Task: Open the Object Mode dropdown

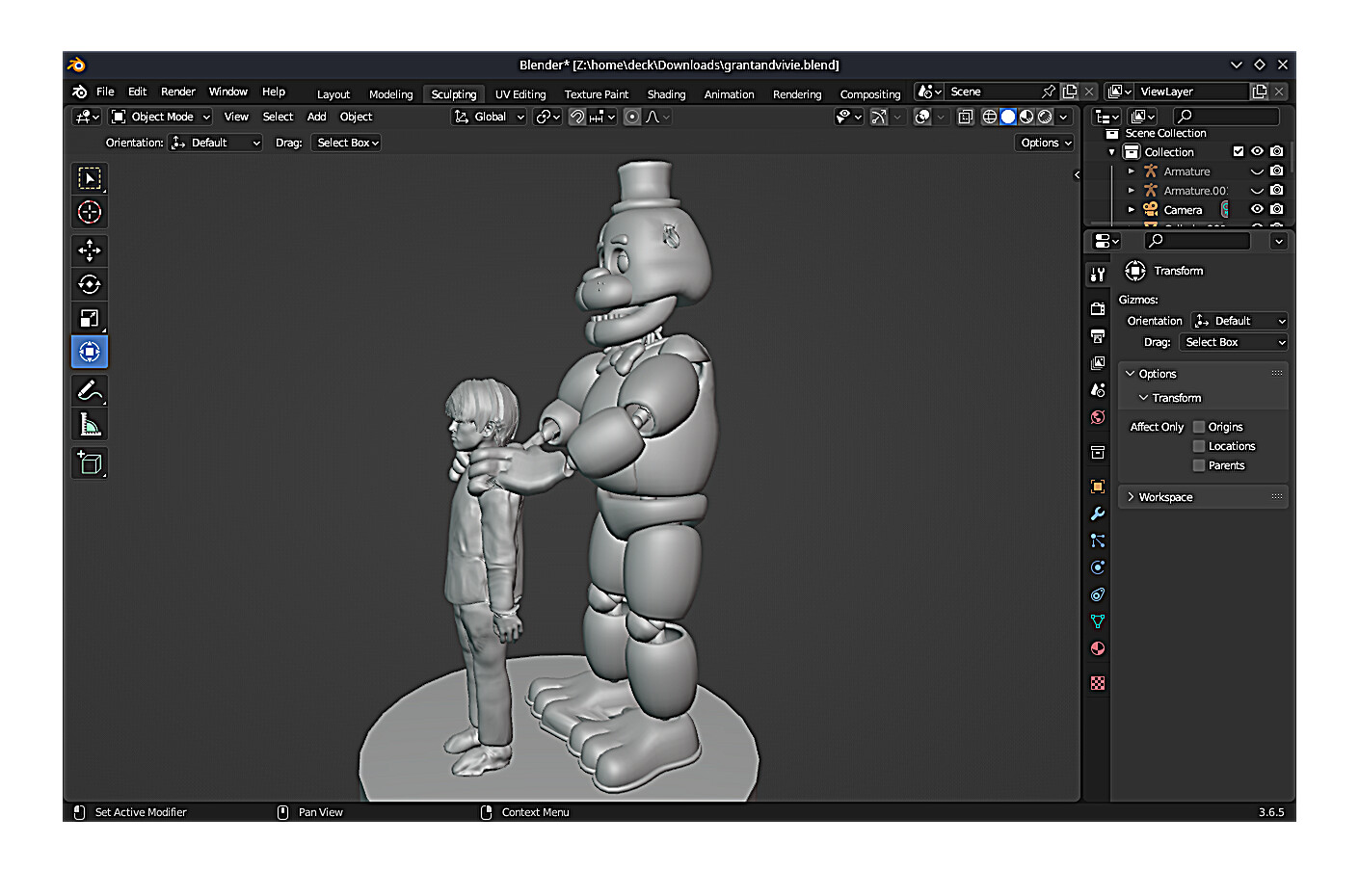Action: click(160, 117)
